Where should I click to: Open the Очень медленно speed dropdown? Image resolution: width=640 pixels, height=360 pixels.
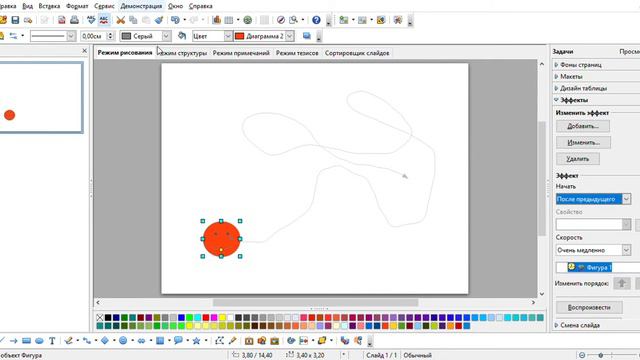click(x=626, y=250)
